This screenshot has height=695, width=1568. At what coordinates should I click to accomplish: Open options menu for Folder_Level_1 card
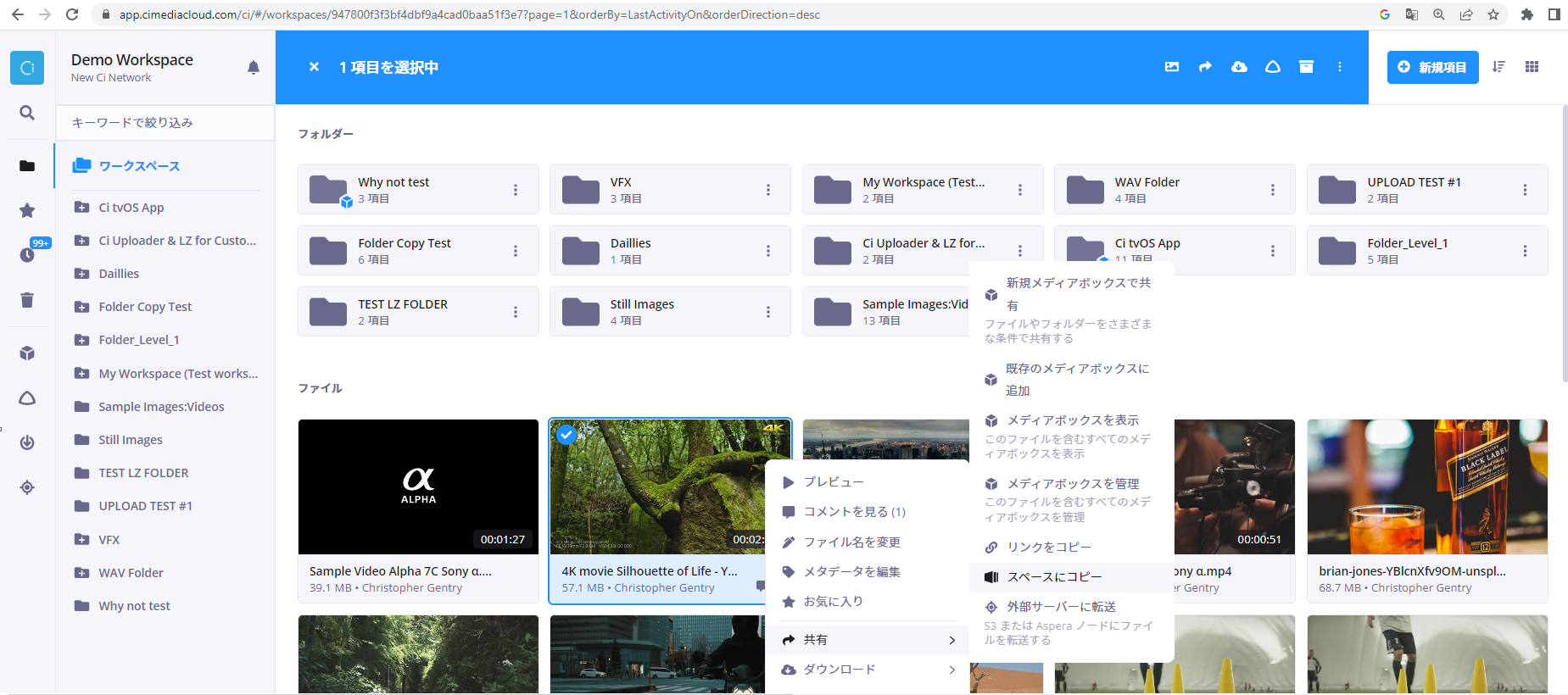[x=1525, y=251]
